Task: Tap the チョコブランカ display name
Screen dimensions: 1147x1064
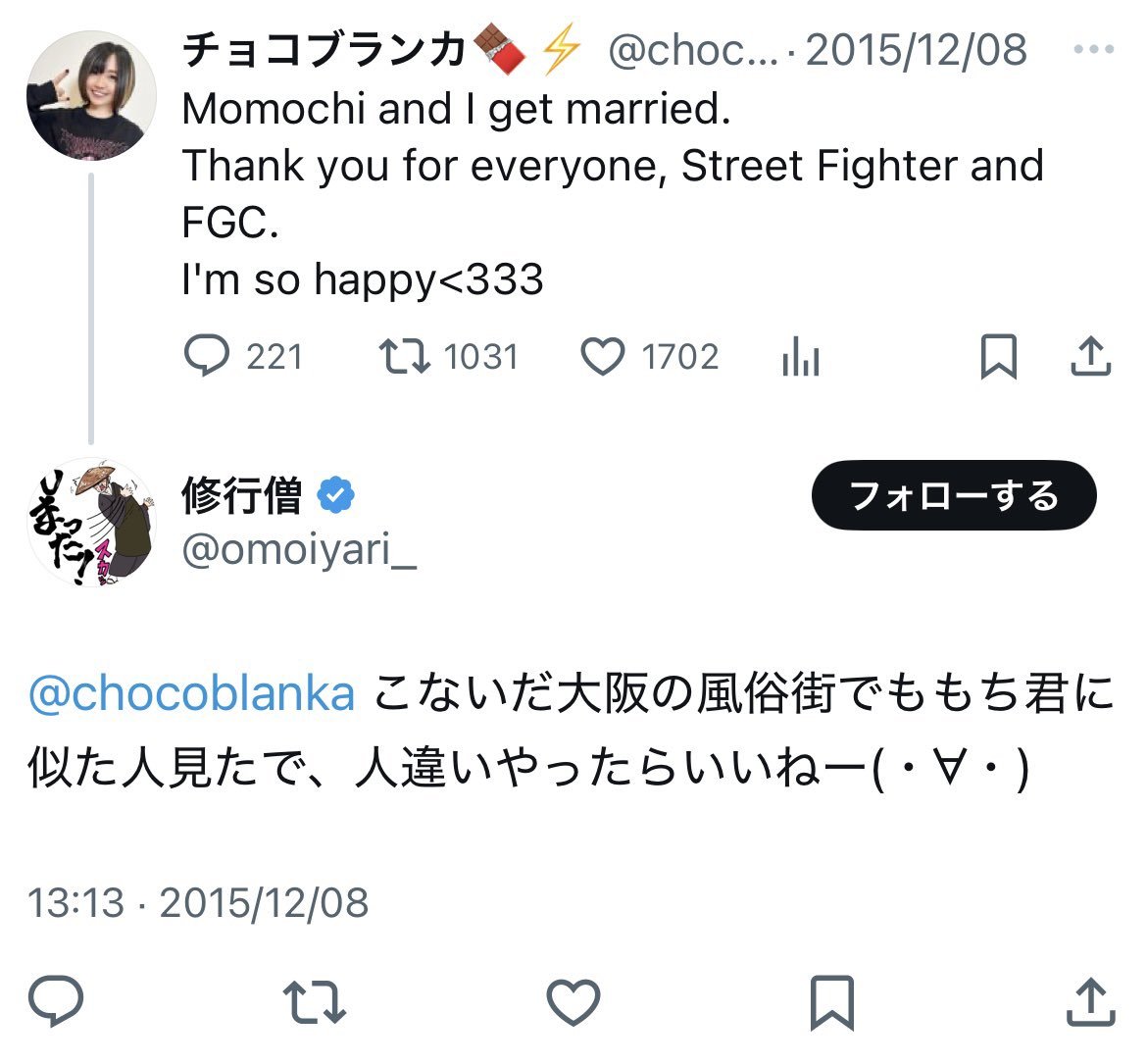Action: click(x=324, y=50)
